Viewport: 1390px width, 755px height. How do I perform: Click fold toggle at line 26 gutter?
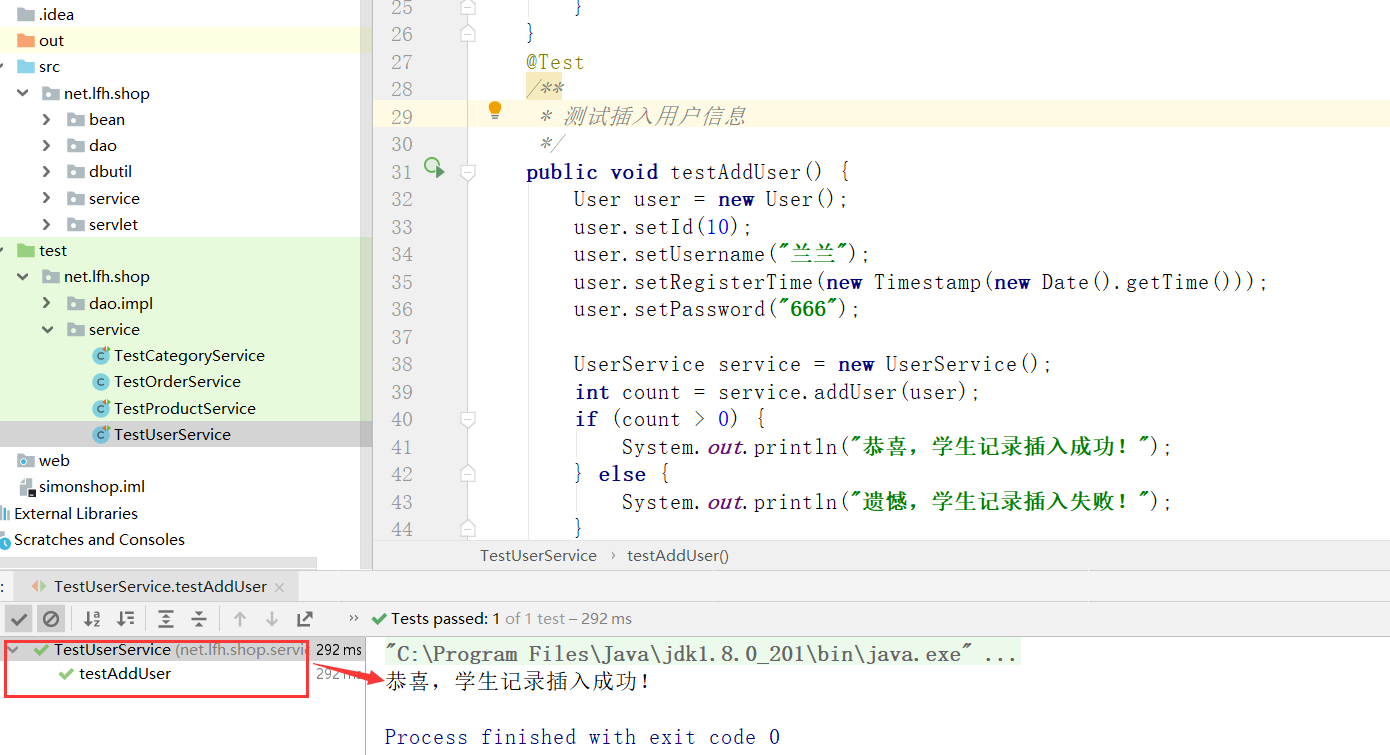click(467, 34)
